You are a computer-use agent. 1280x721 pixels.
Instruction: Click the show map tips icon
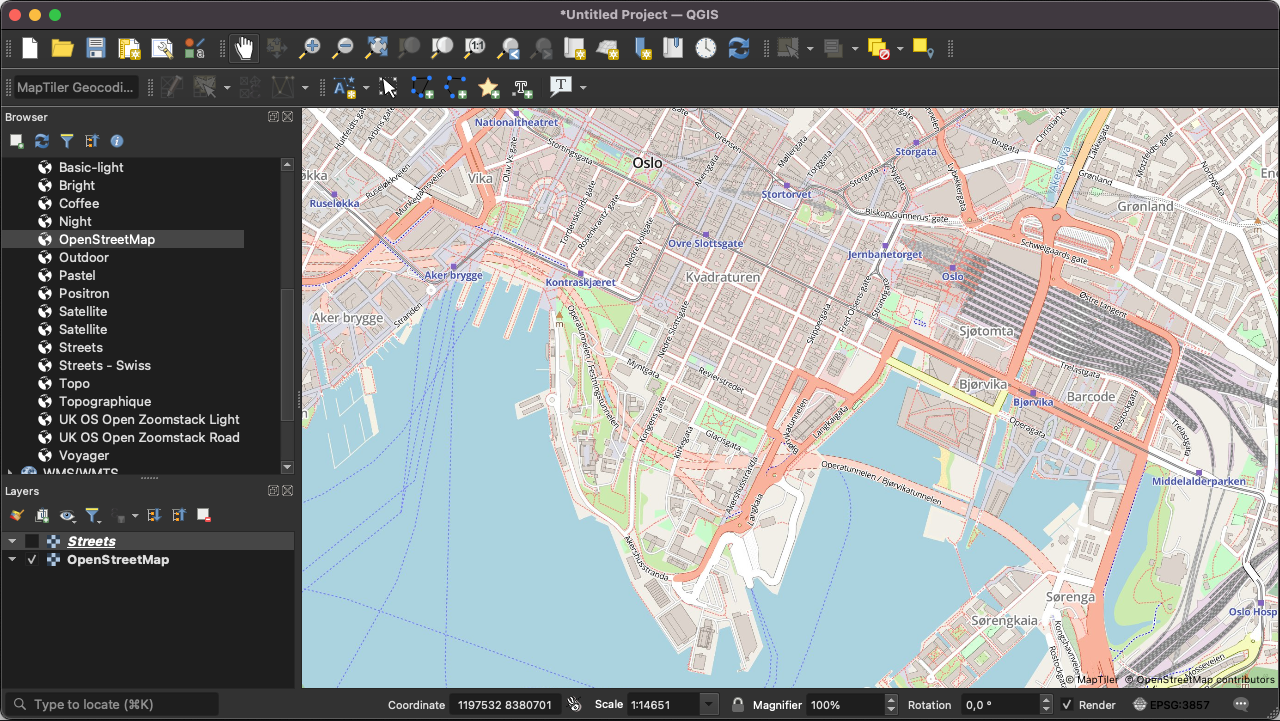[922, 48]
